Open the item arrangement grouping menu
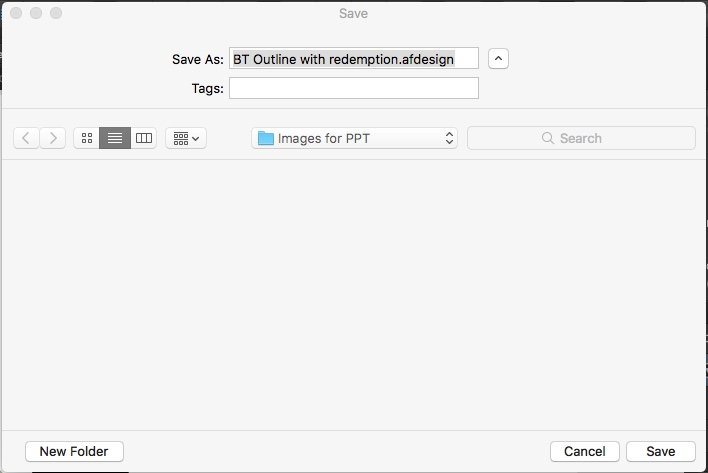708x473 pixels. click(186, 138)
